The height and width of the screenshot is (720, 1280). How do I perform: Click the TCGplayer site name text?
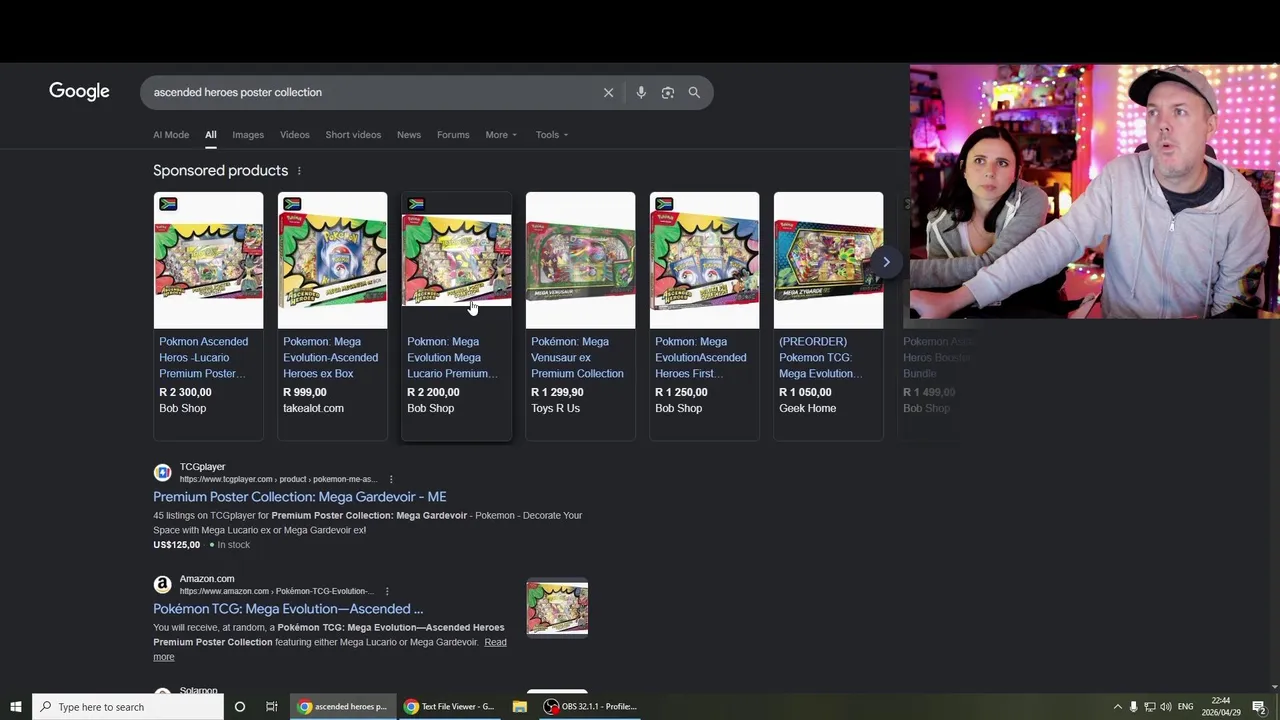[202, 467]
